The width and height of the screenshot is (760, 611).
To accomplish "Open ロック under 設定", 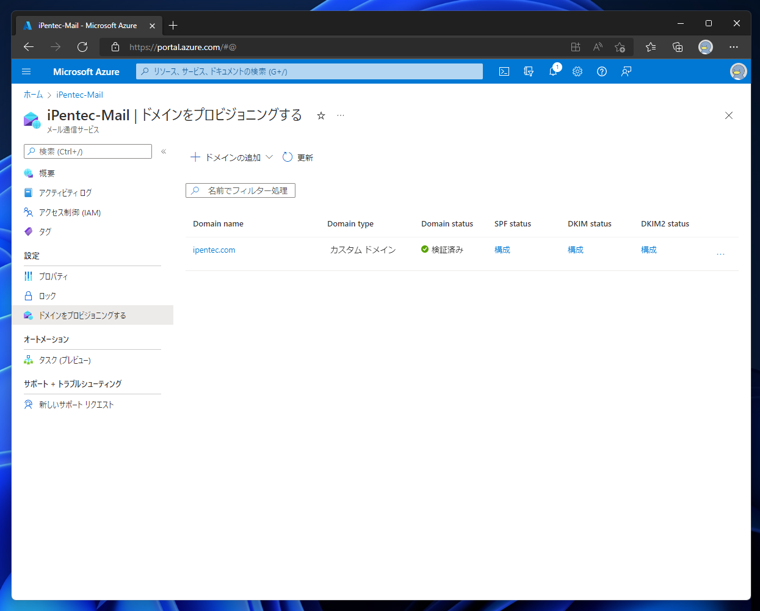I will [47, 296].
